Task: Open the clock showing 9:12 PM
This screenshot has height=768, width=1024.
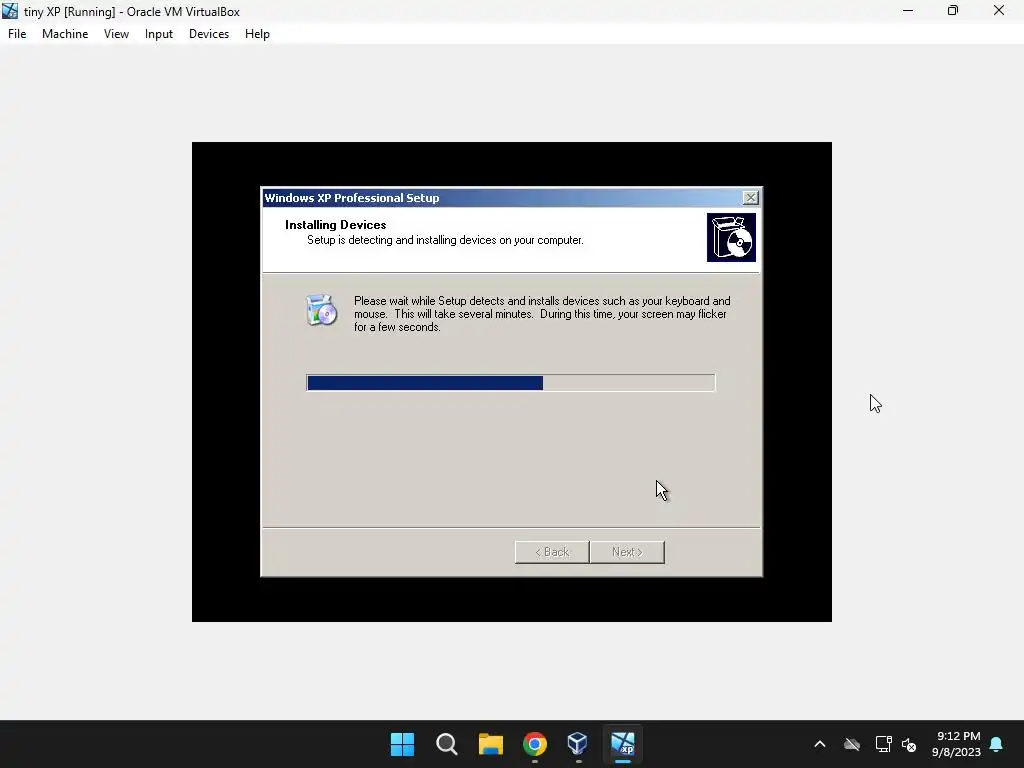Action: 957,744
